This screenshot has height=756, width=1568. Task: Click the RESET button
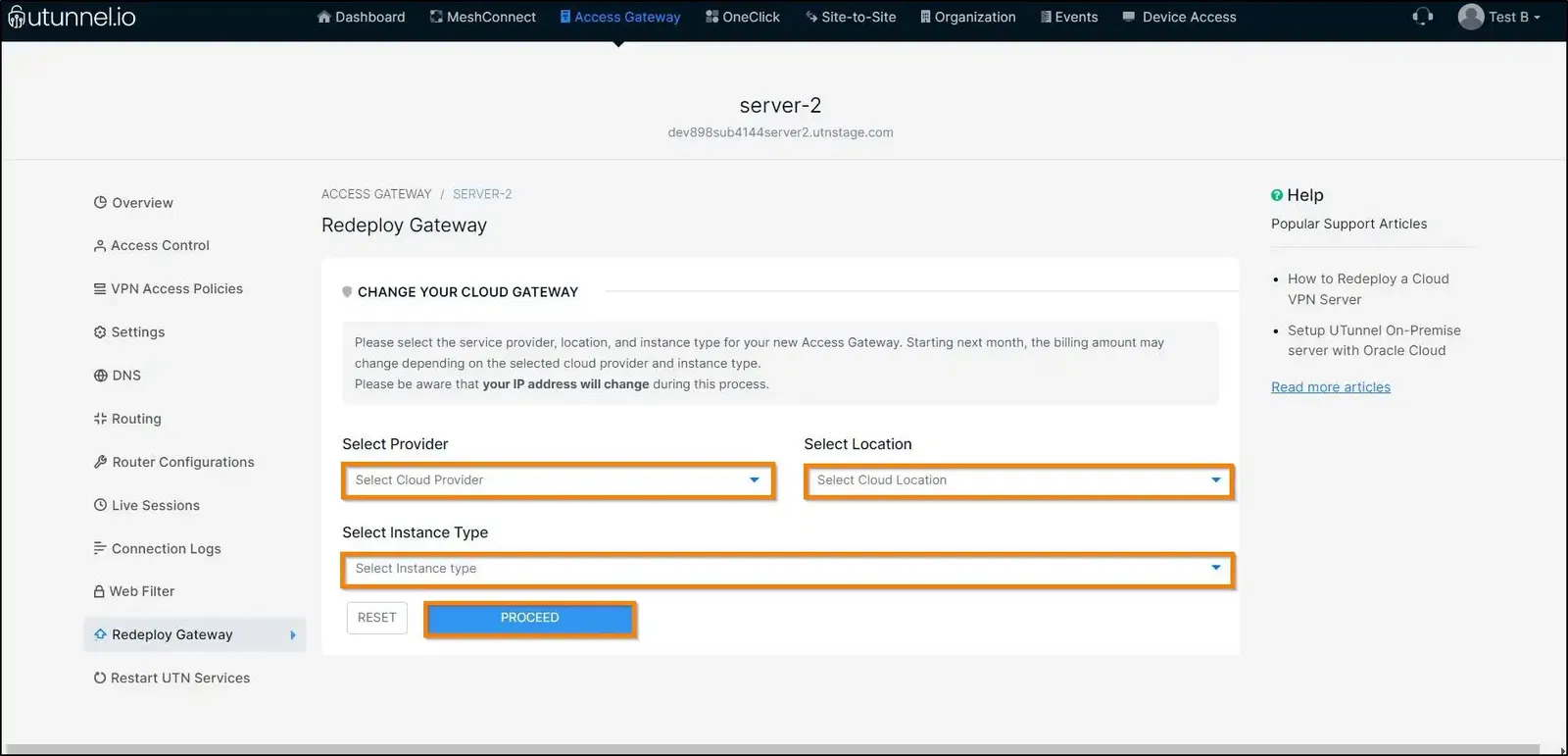[x=376, y=618]
